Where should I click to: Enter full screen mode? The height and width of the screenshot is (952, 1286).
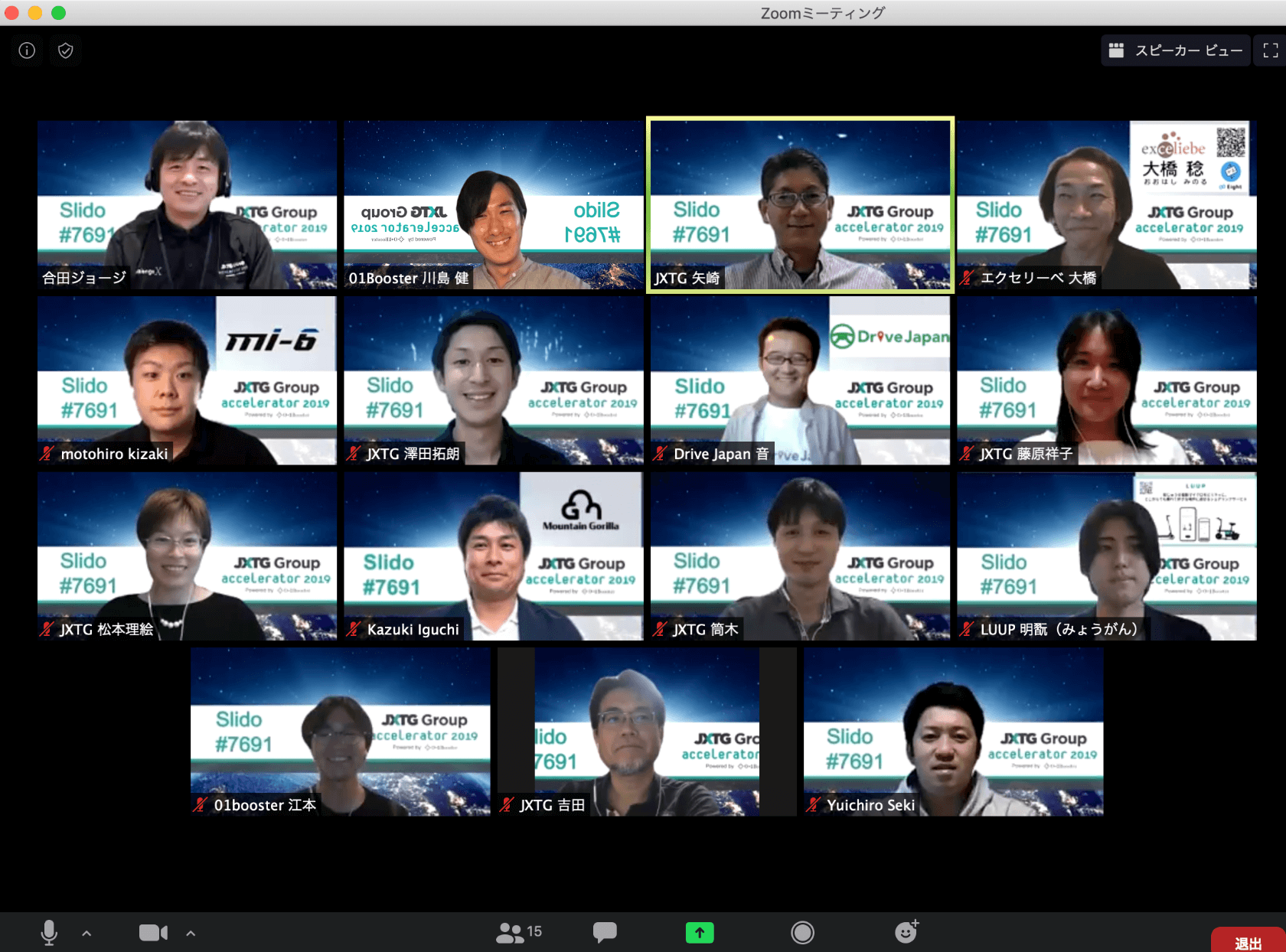[1271, 51]
